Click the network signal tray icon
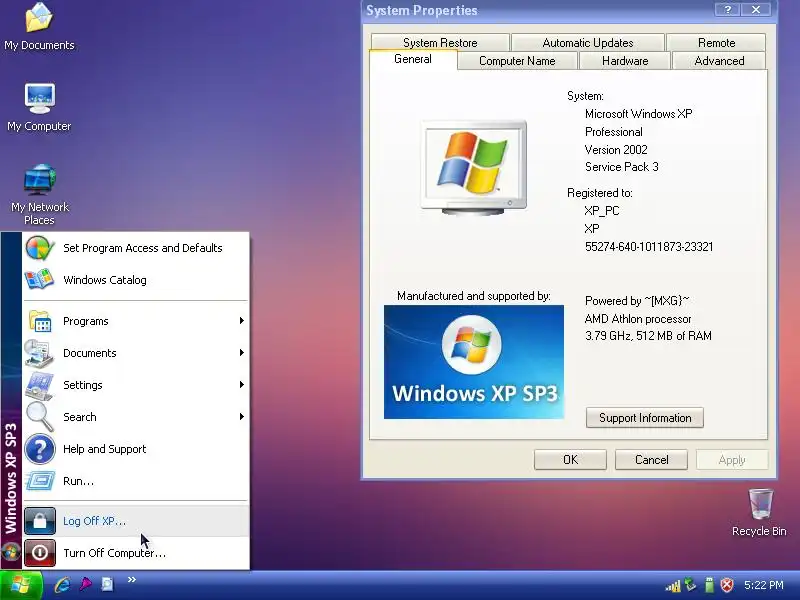The height and width of the screenshot is (600, 800). tap(673, 585)
